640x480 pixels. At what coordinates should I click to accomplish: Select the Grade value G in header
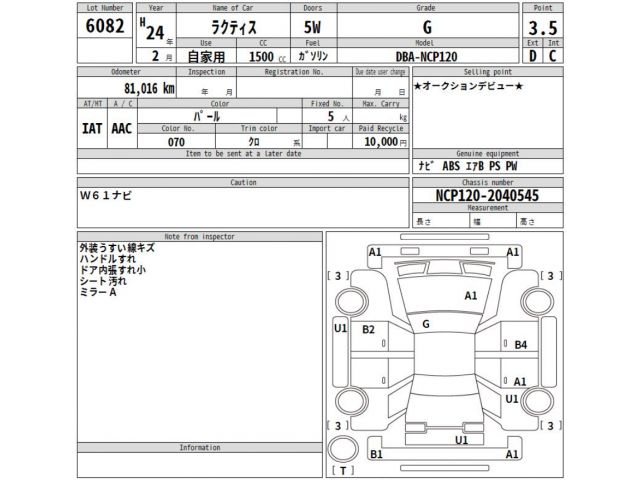point(427,28)
